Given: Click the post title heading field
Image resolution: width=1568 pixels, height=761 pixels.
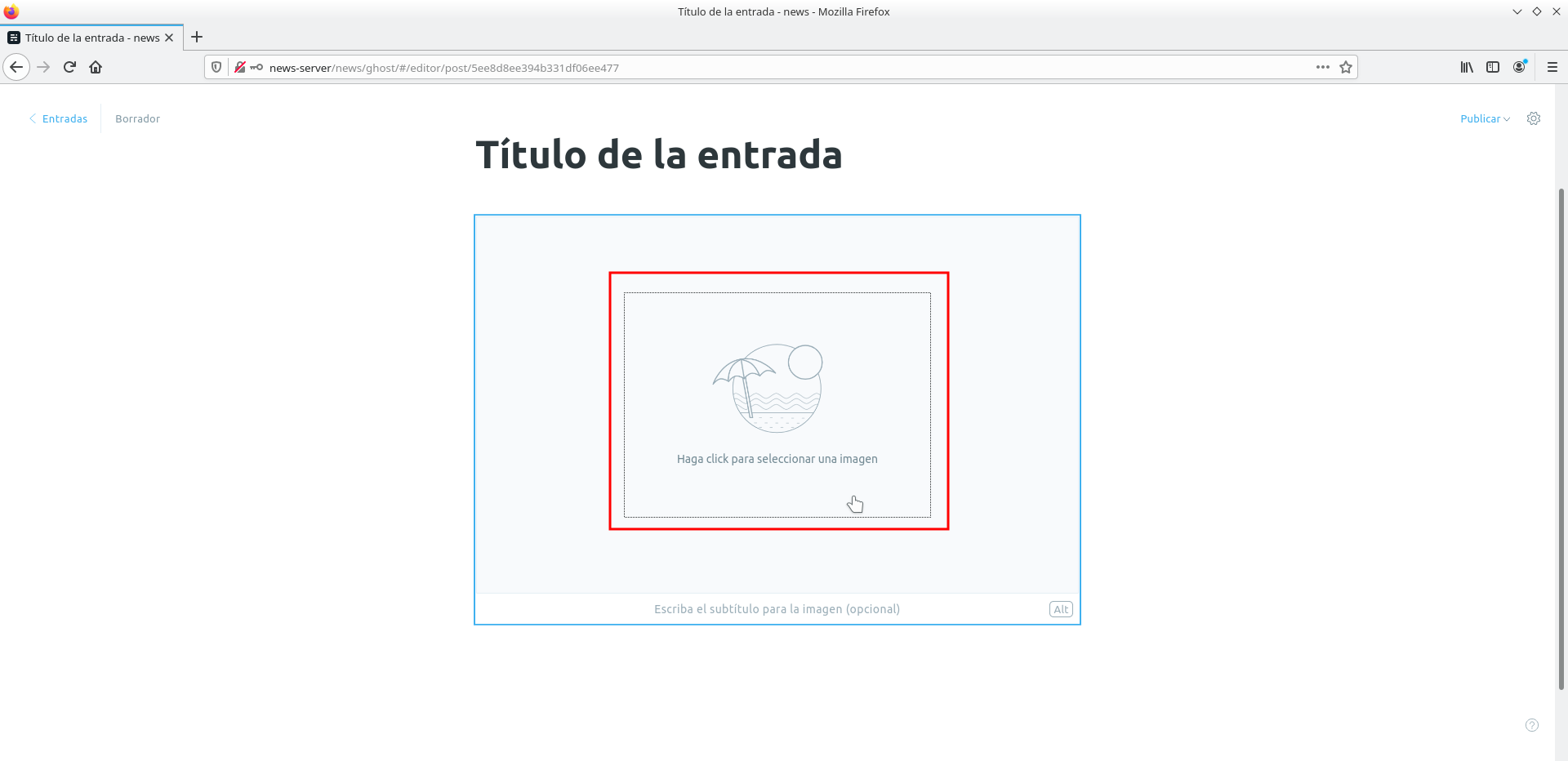Looking at the screenshot, I should 658,155.
